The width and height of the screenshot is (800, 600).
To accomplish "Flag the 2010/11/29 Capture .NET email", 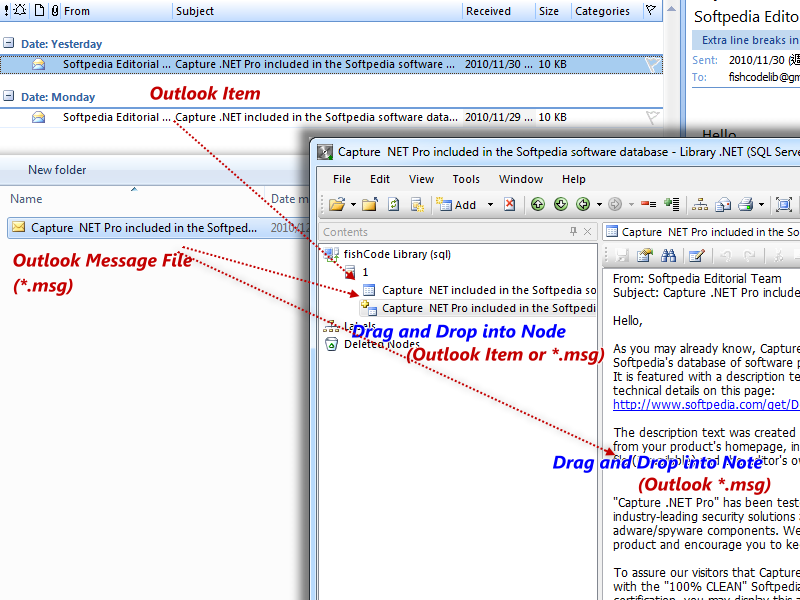I will click(653, 117).
